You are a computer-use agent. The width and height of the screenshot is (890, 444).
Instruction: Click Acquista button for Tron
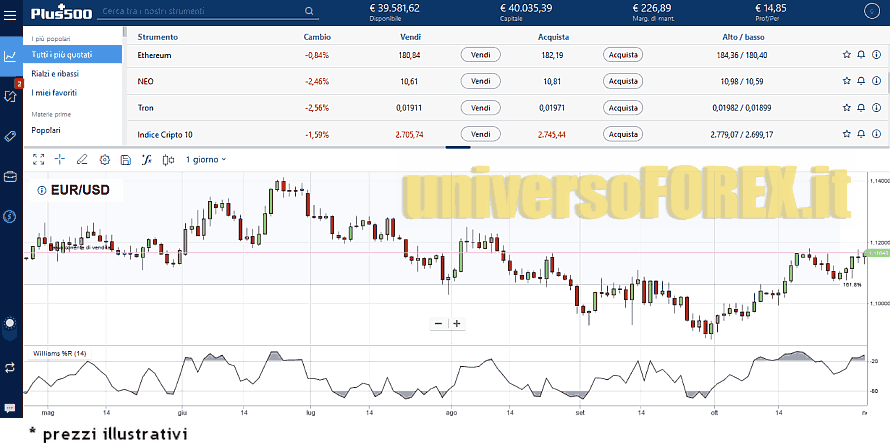point(622,107)
